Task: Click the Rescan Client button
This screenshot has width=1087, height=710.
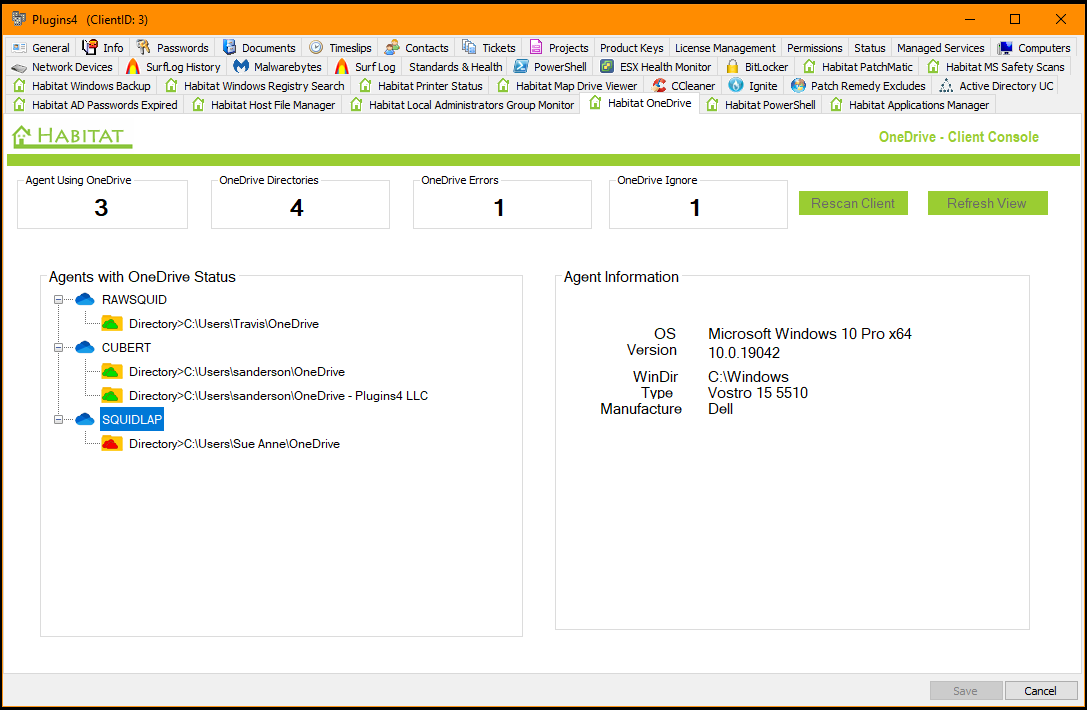Action: pyautogui.click(x=853, y=203)
